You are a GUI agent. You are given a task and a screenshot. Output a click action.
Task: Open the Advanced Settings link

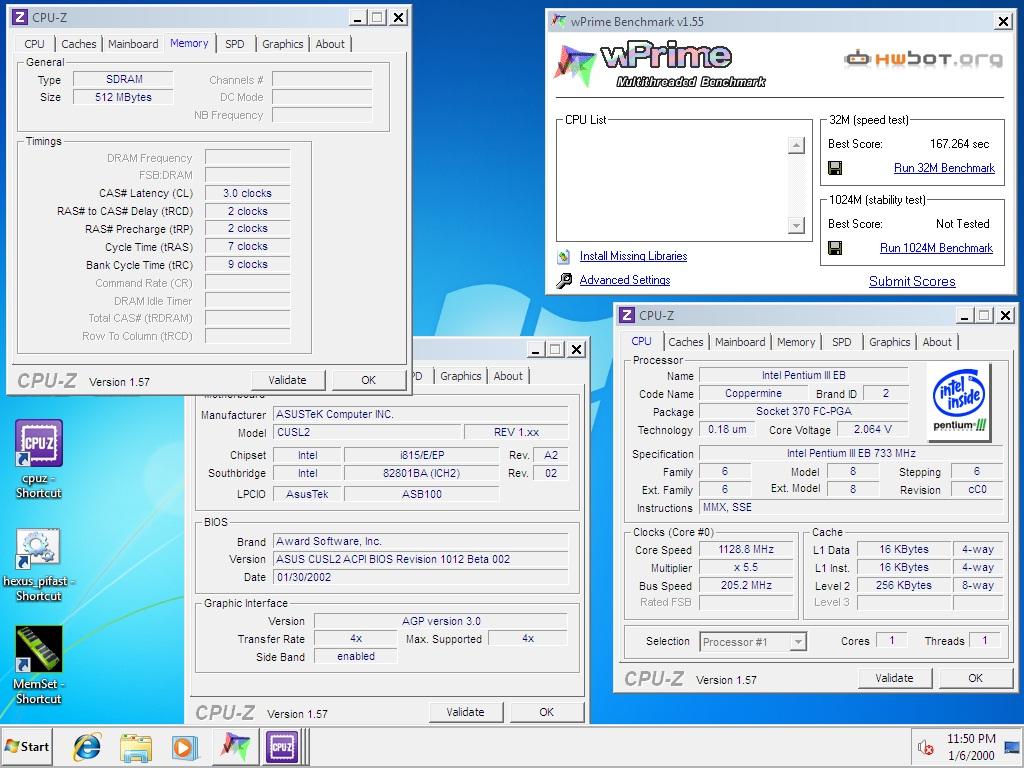click(625, 280)
